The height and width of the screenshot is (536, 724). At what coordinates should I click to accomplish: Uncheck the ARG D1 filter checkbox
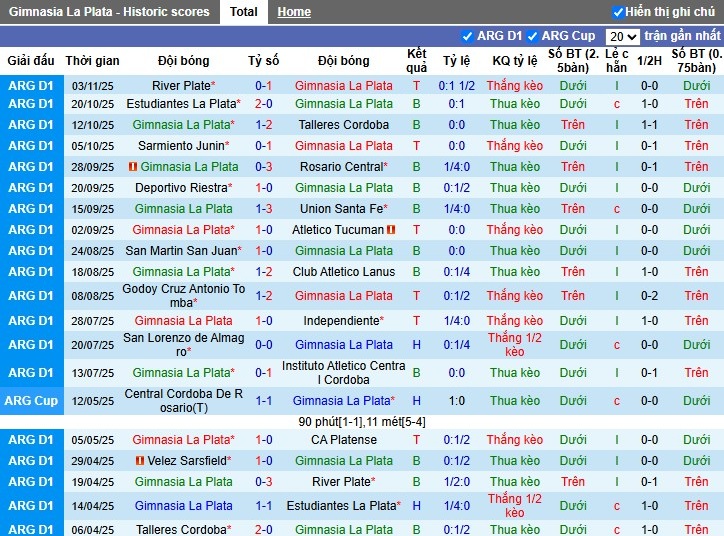pyautogui.click(x=467, y=36)
